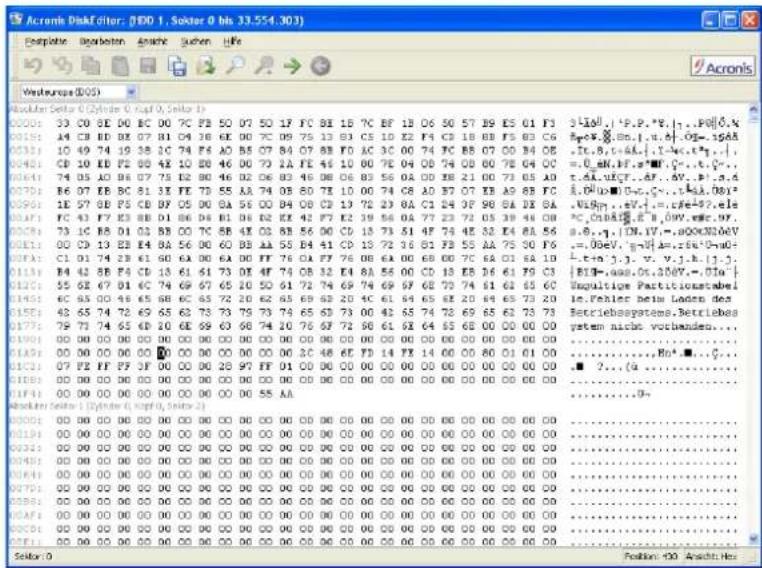
Task: Click the 'ystem nicht vorhanden' ASCII text
Action: [x=640, y=326]
